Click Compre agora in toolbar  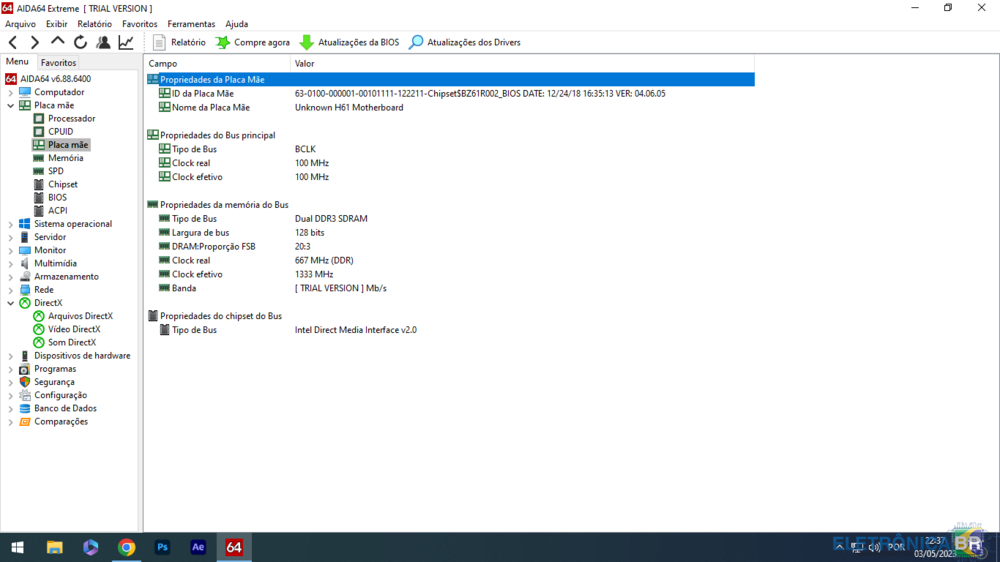point(252,42)
